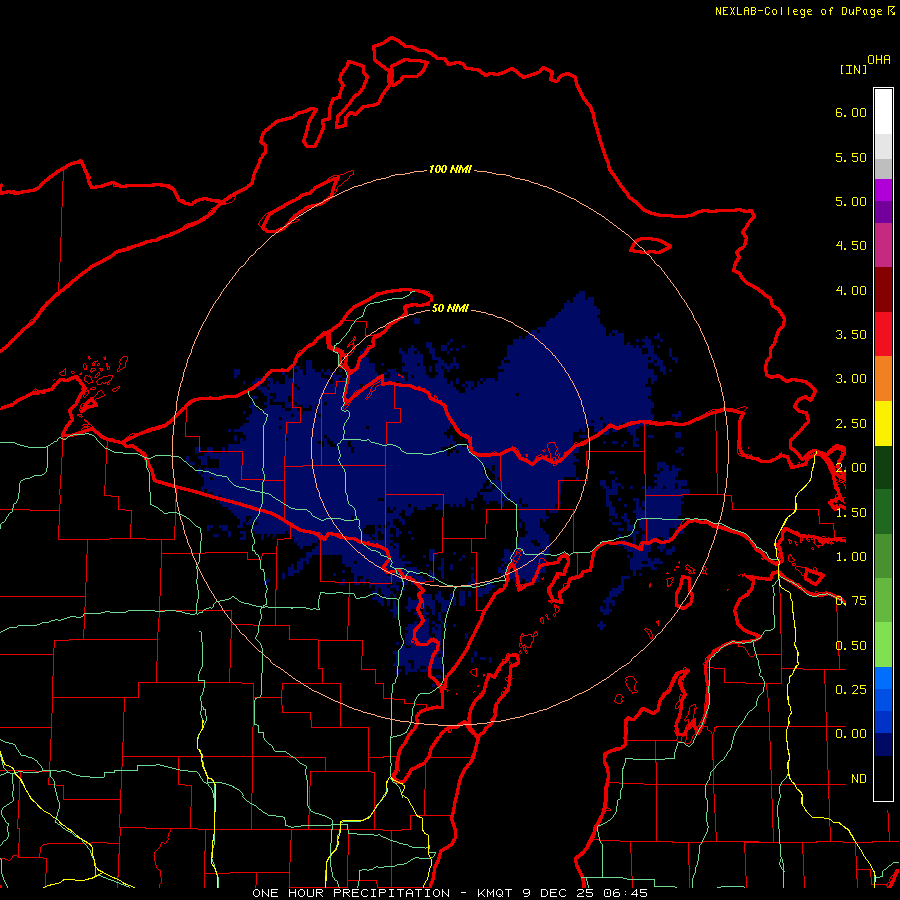
Task: Click the 4.50 legend value
Action: 851,246
